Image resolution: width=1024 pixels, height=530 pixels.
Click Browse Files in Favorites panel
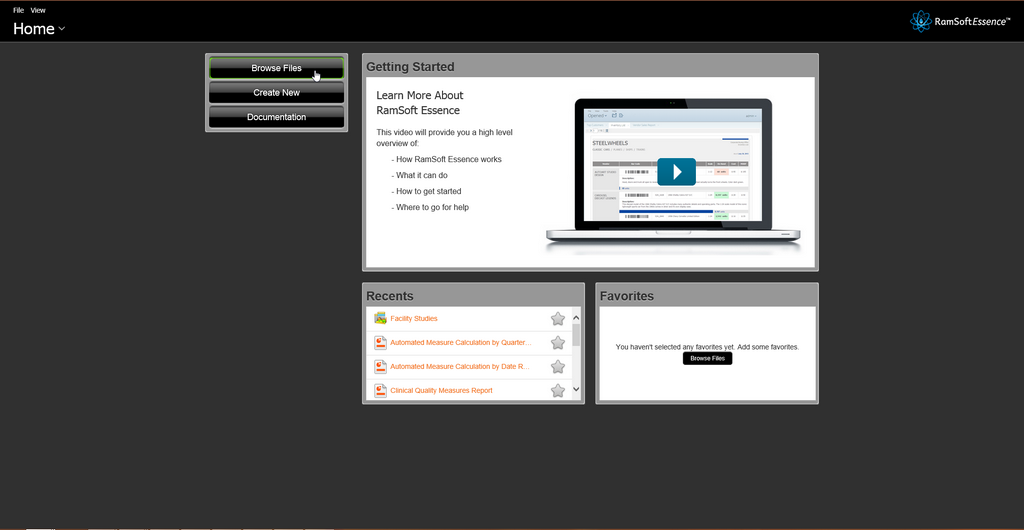point(707,358)
